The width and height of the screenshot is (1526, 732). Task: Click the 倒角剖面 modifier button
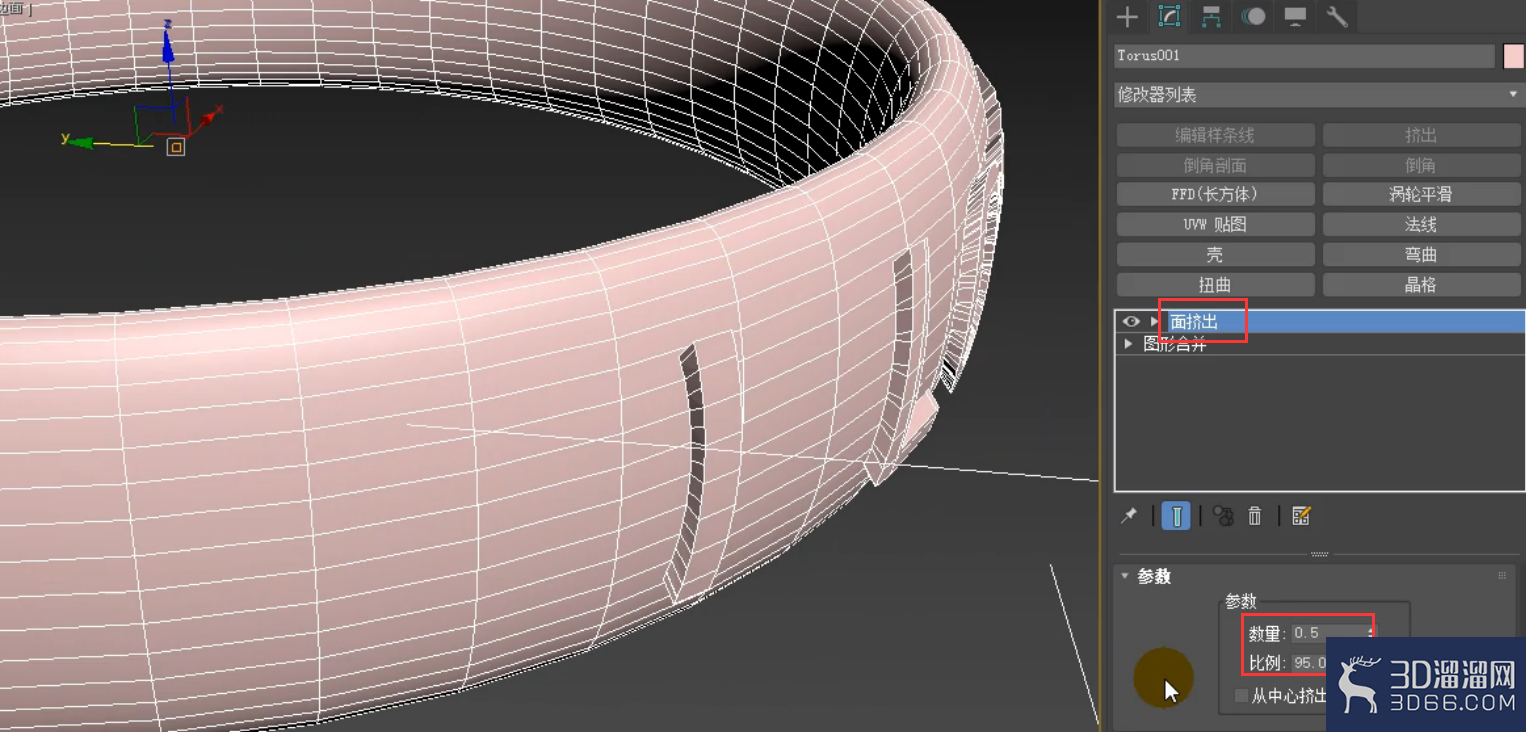click(1215, 165)
